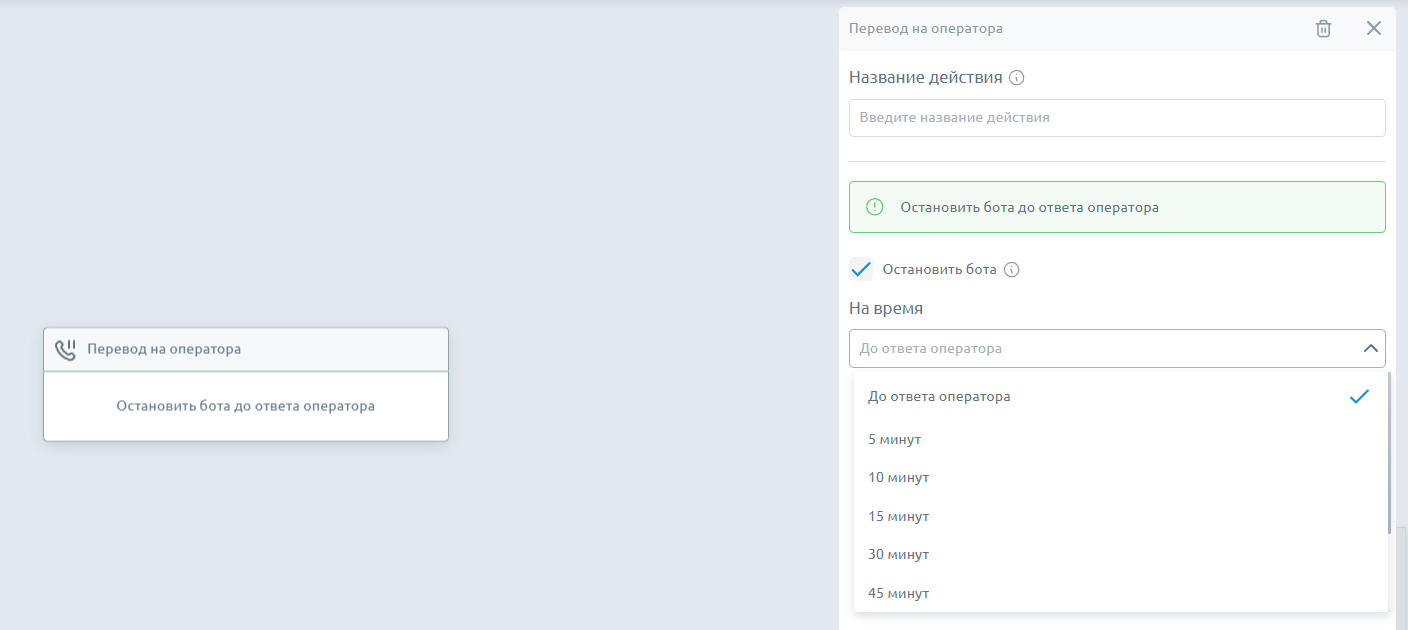Viewport: 1408px width, 630px height.
Task: Click the checkmark next to До ответа оператора
Action: tap(1358, 397)
